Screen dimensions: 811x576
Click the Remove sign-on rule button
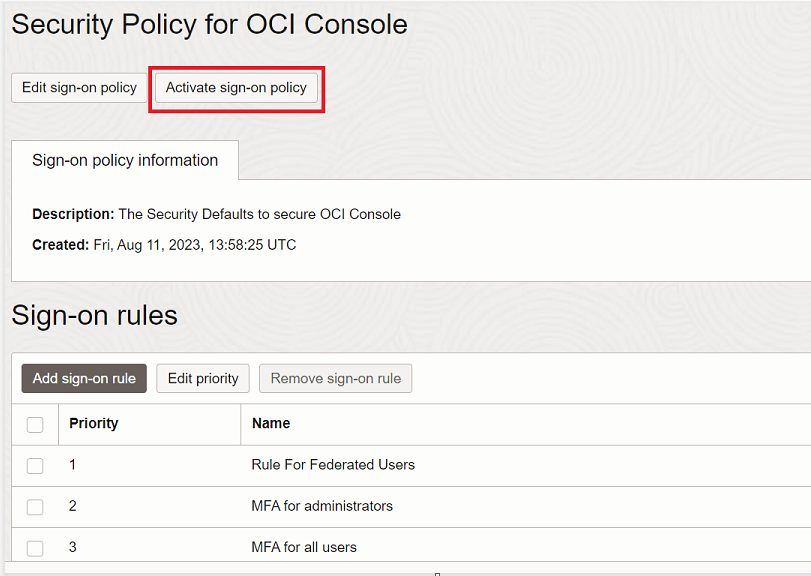[x=335, y=378]
